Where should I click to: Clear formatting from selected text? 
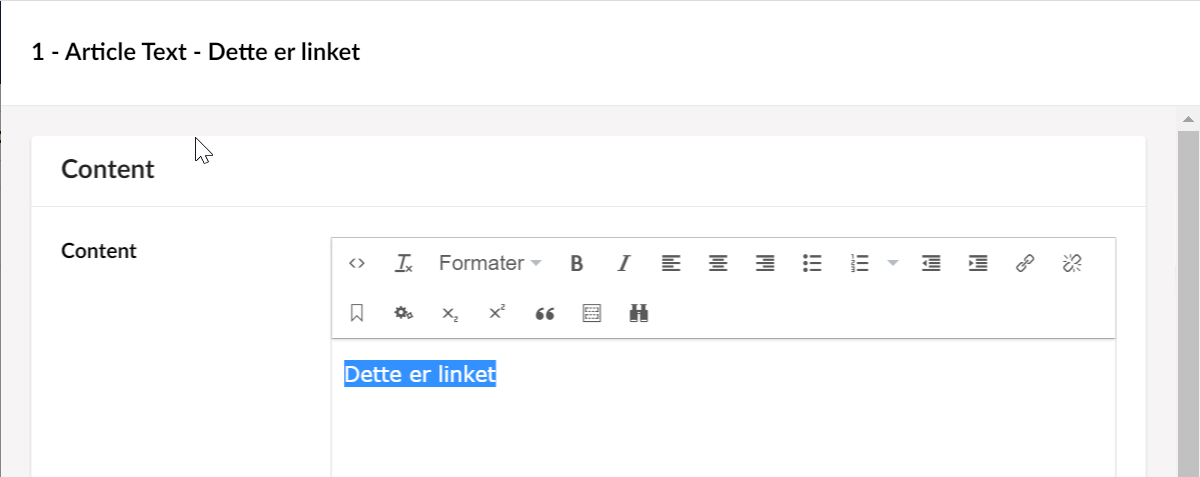(404, 264)
